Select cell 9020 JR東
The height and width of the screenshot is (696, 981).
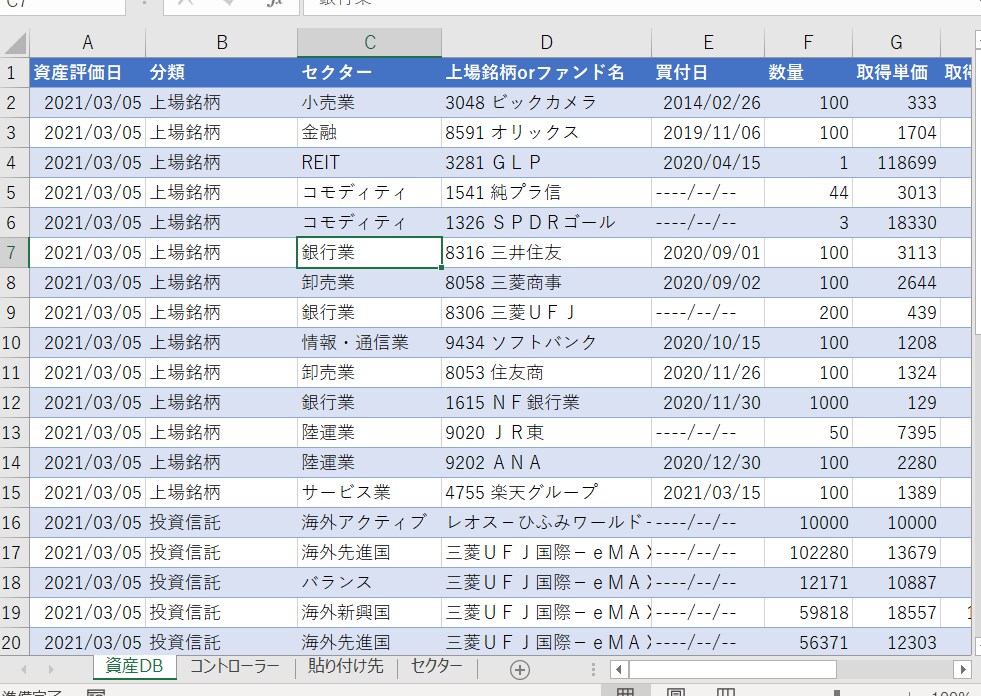tap(546, 432)
